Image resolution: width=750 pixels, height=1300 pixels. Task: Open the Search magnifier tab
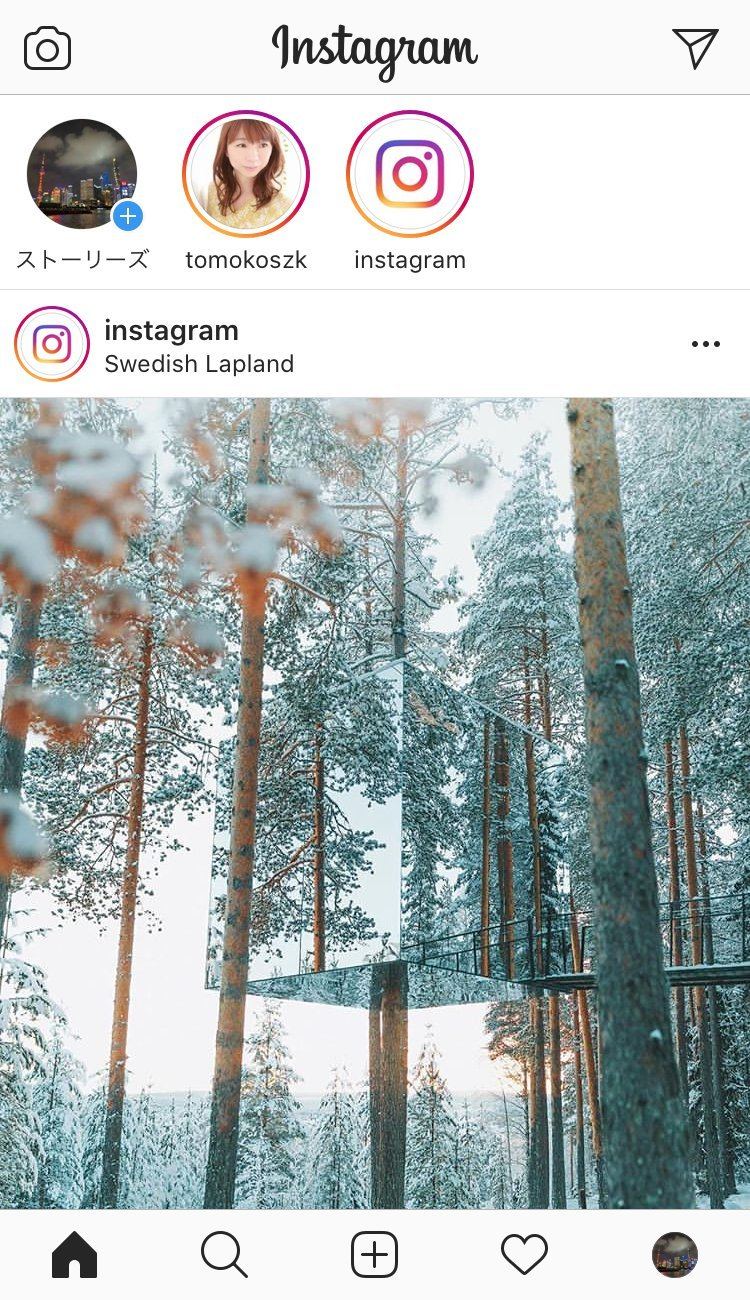[224, 1254]
